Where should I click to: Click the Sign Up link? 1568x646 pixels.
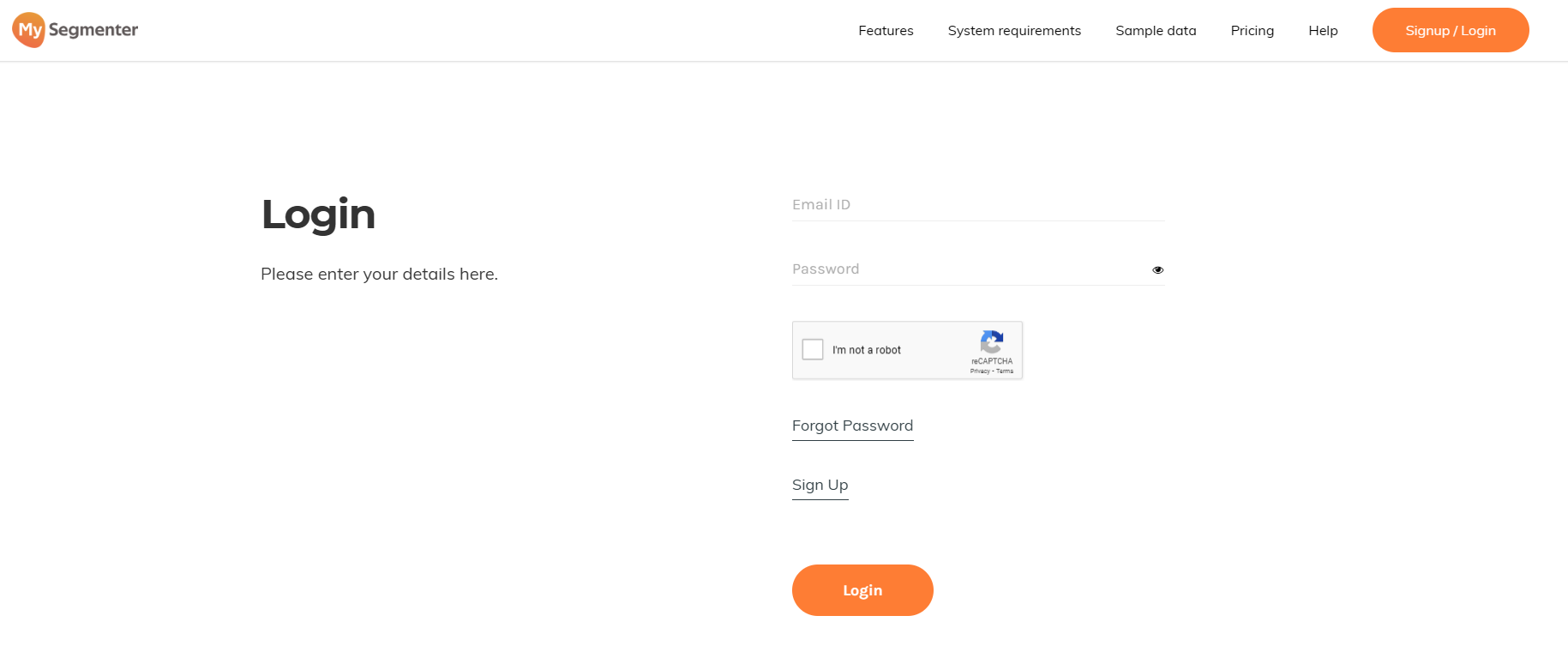[x=820, y=485]
